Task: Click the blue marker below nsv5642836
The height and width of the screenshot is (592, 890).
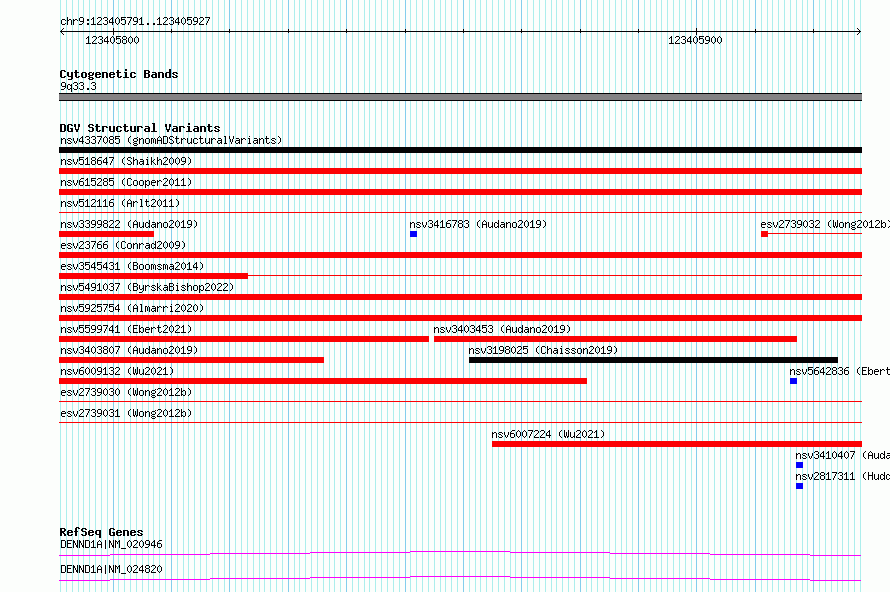Action: 794,381
